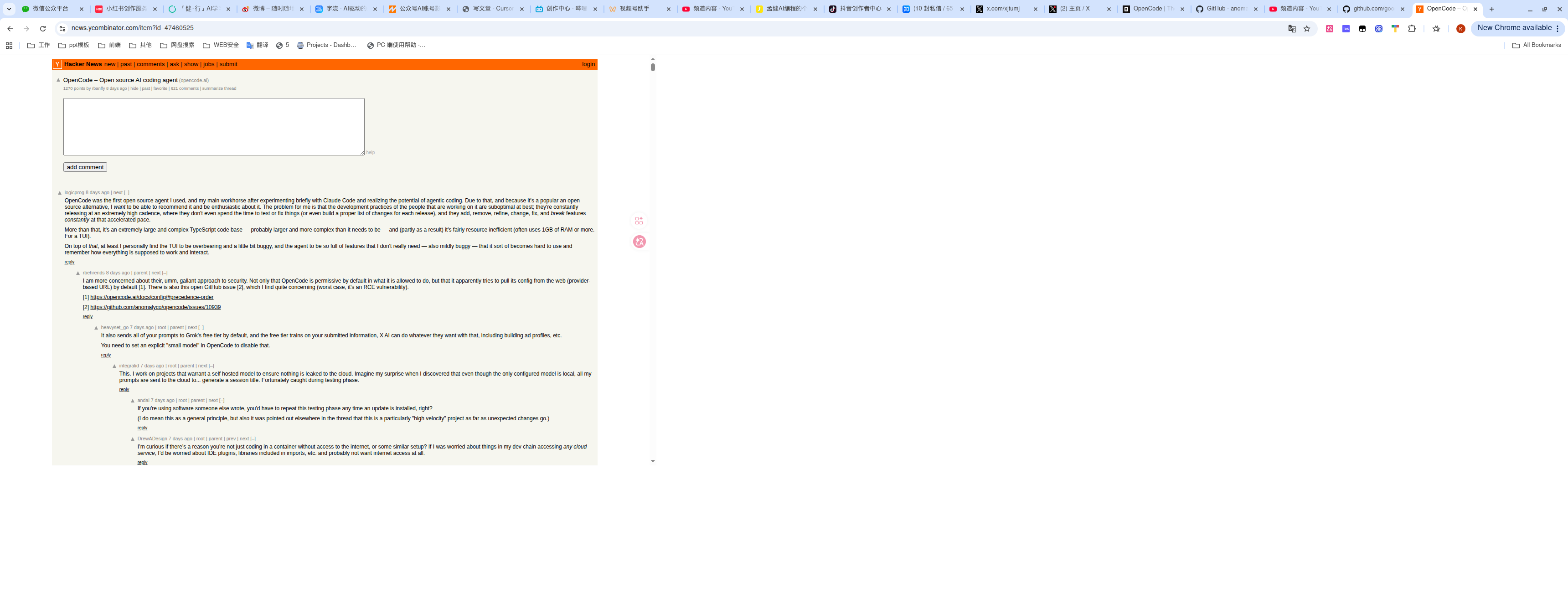Collapse the logicprog comment thread [–]
This screenshot has height=614, width=1568.
(127, 192)
